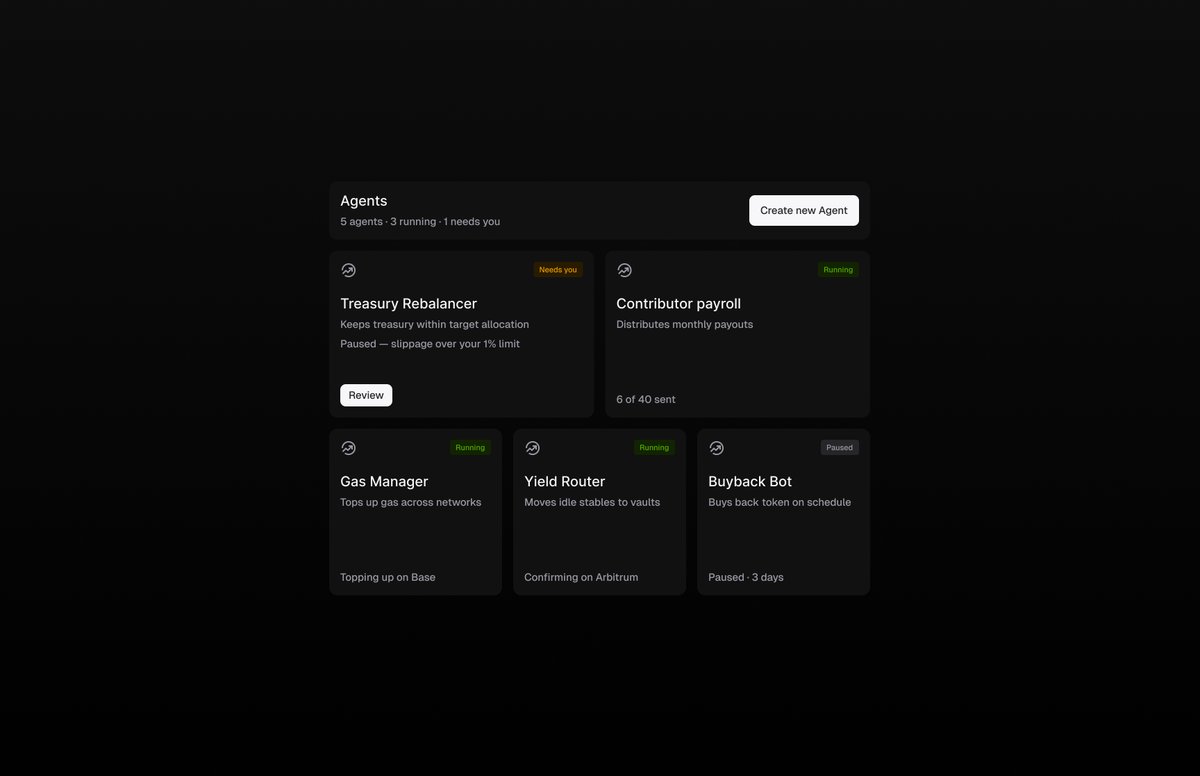Click the Gas Manager card icon
1200x776 pixels.
pos(348,448)
